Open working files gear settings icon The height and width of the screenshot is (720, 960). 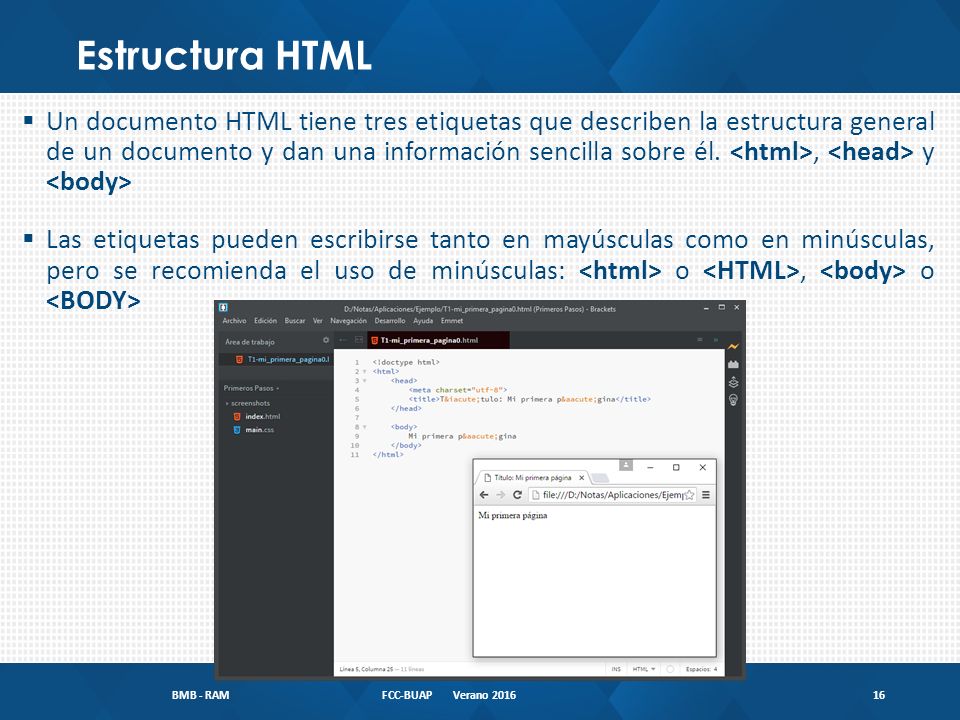coord(326,340)
